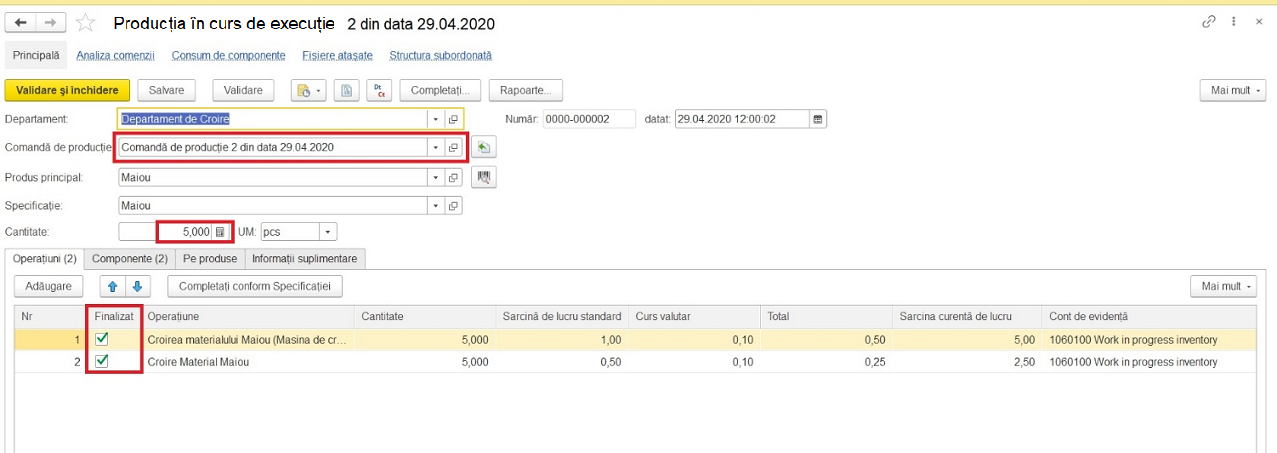Toggle the Finalizat checkbox for Croire Material Maiou

[102, 361]
